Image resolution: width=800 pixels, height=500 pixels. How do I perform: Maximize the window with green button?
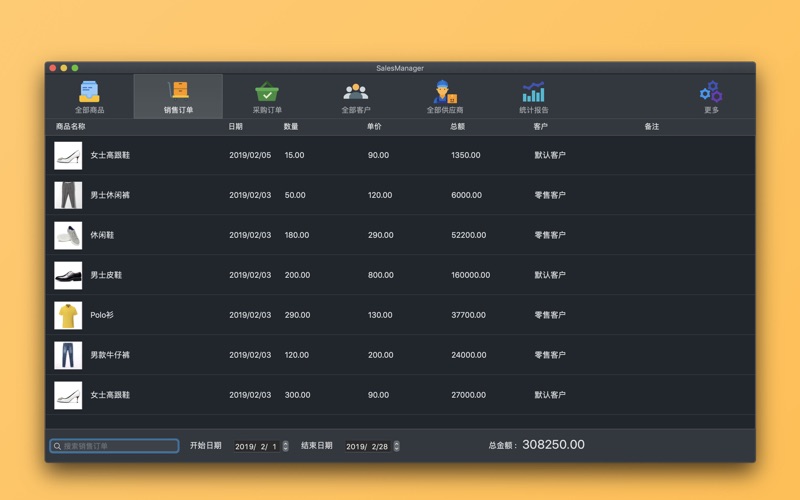75,68
